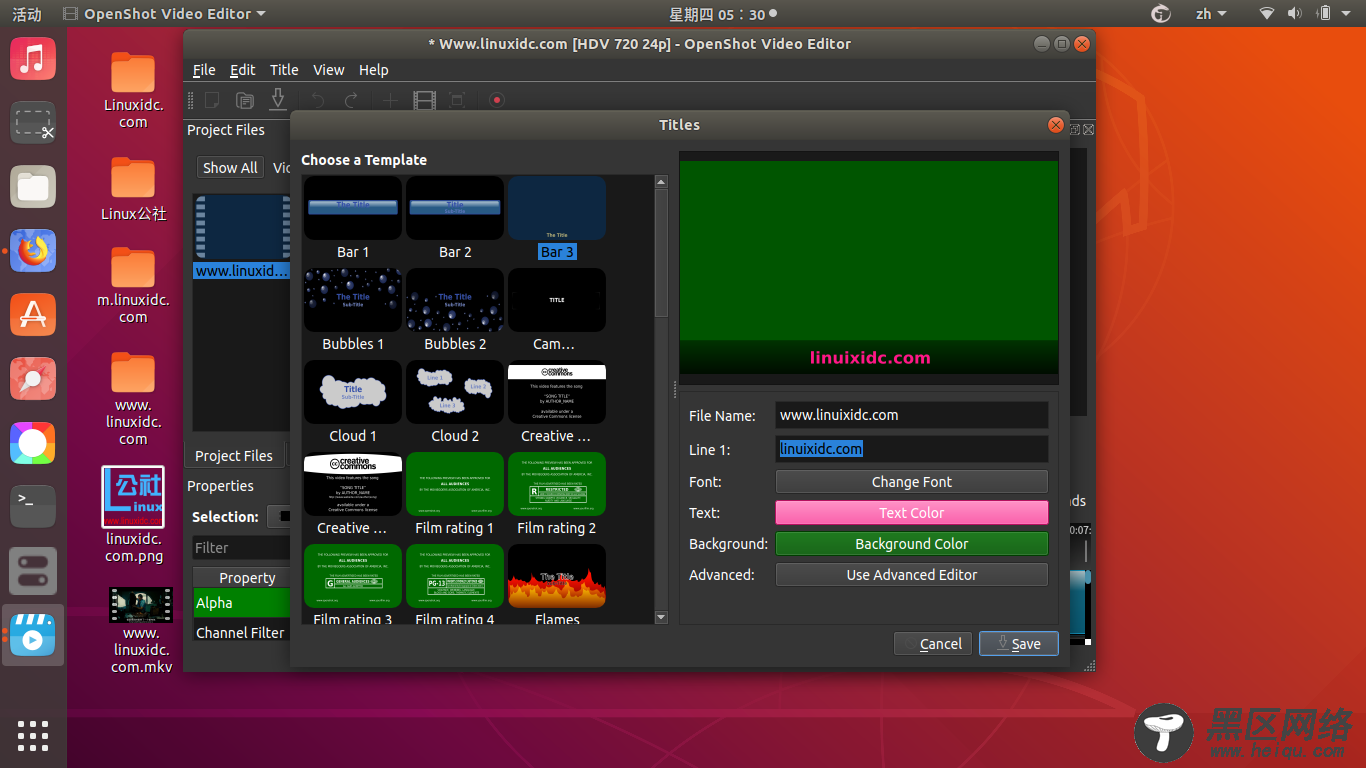Click the Open Project toolbar icon

(x=245, y=100)
